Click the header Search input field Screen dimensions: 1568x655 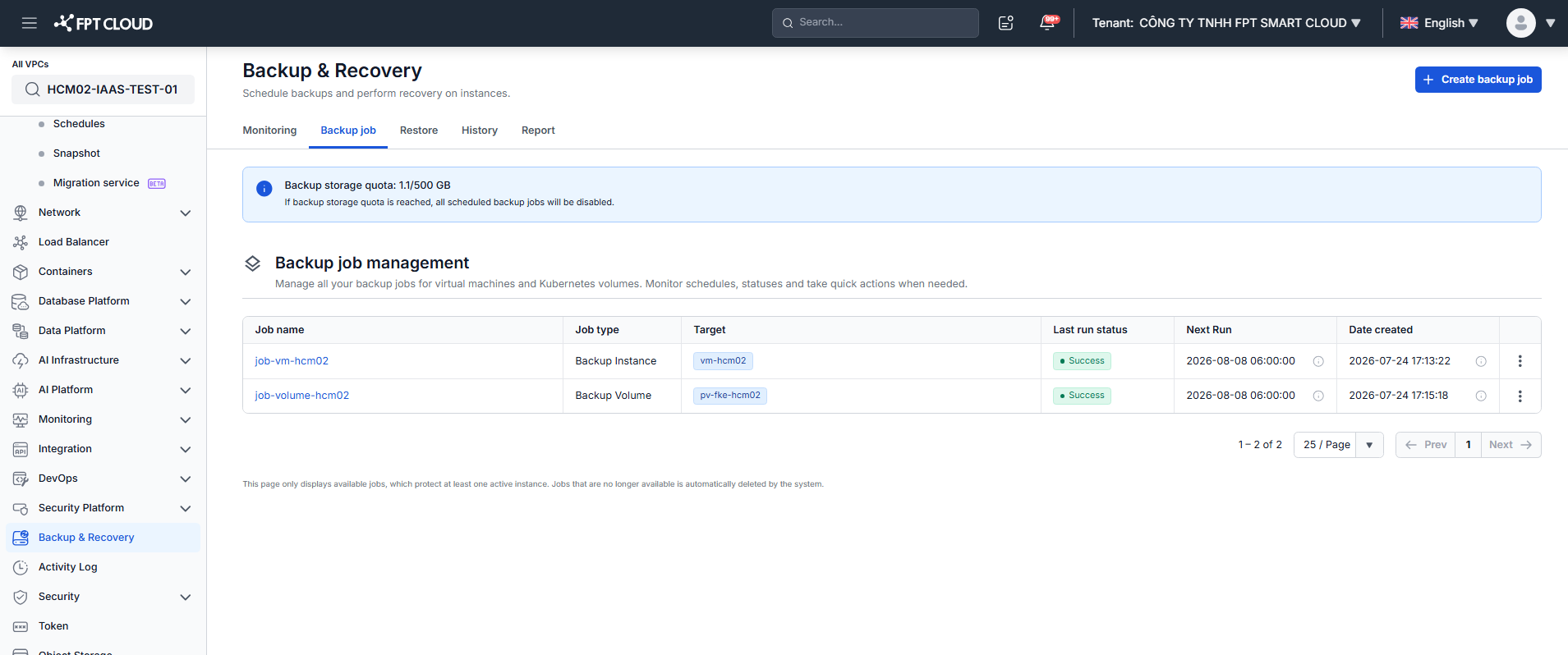875,23
